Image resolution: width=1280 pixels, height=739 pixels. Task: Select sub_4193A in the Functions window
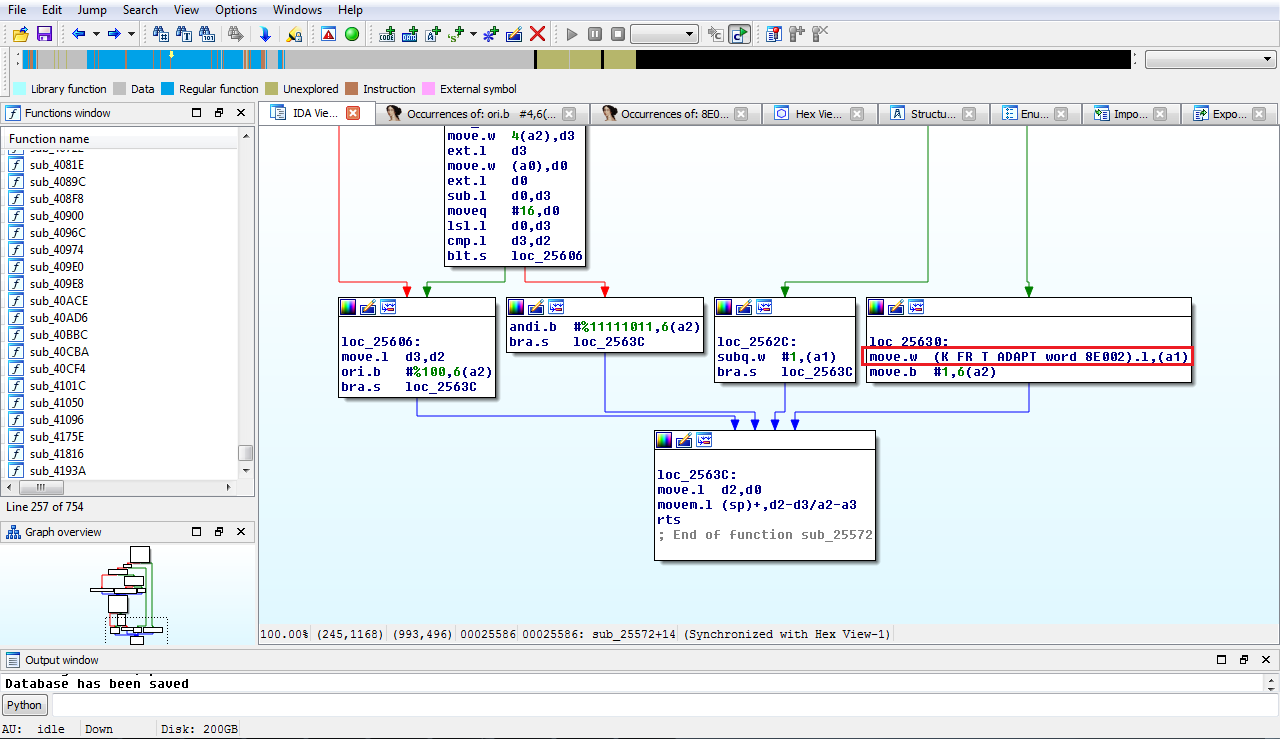pyautogui.click(x=57, y=471)
